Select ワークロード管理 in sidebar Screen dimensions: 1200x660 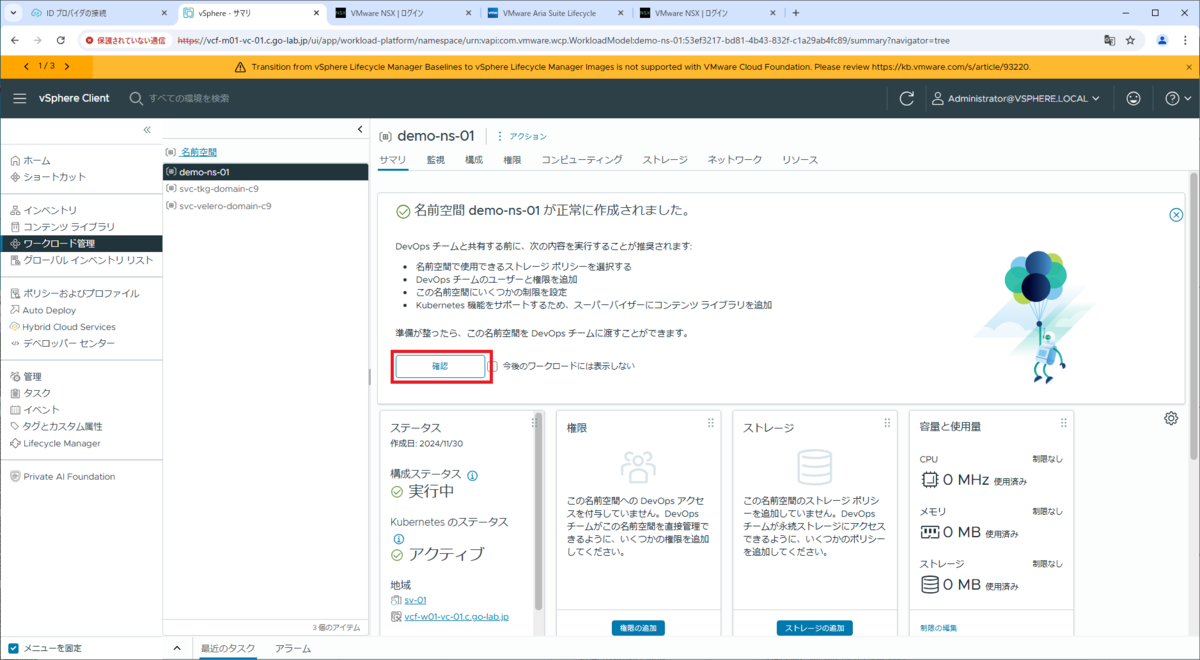81,243
